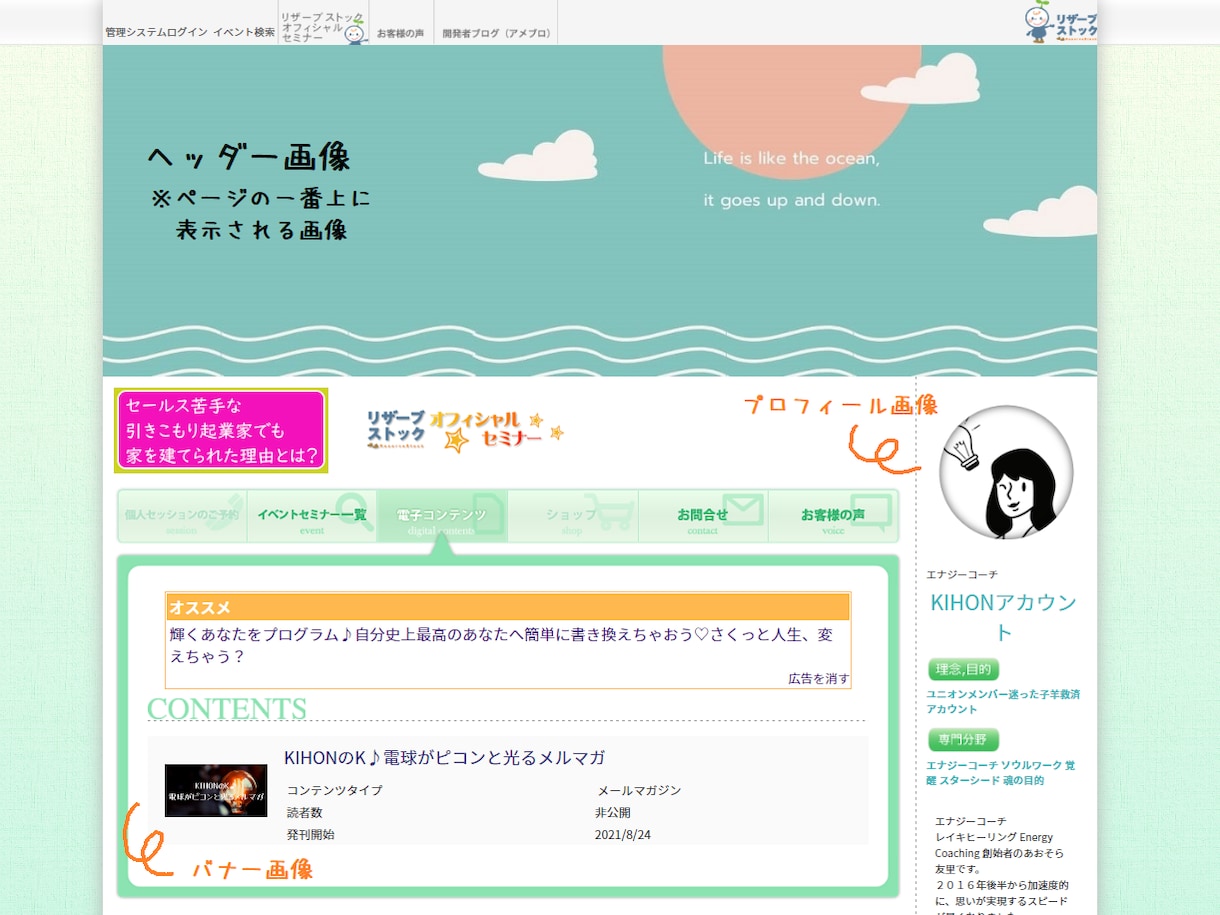The width and height of the screenshot is (1220, 915).
Task: Click the circular profile image
Action: (x=1006, y=473)
